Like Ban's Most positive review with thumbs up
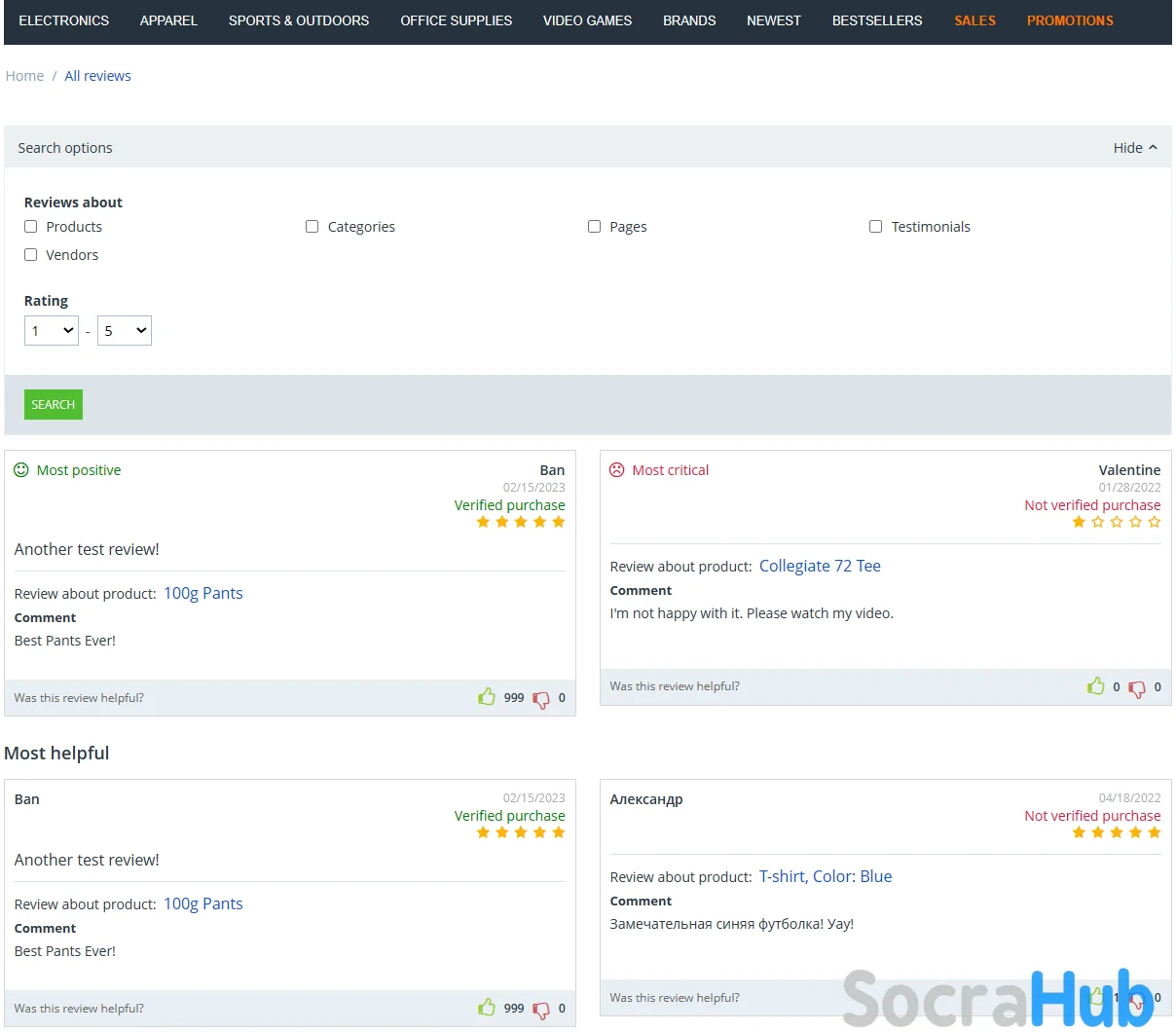The width and height of the screenshot is (1176, 1032). (487, 696)
